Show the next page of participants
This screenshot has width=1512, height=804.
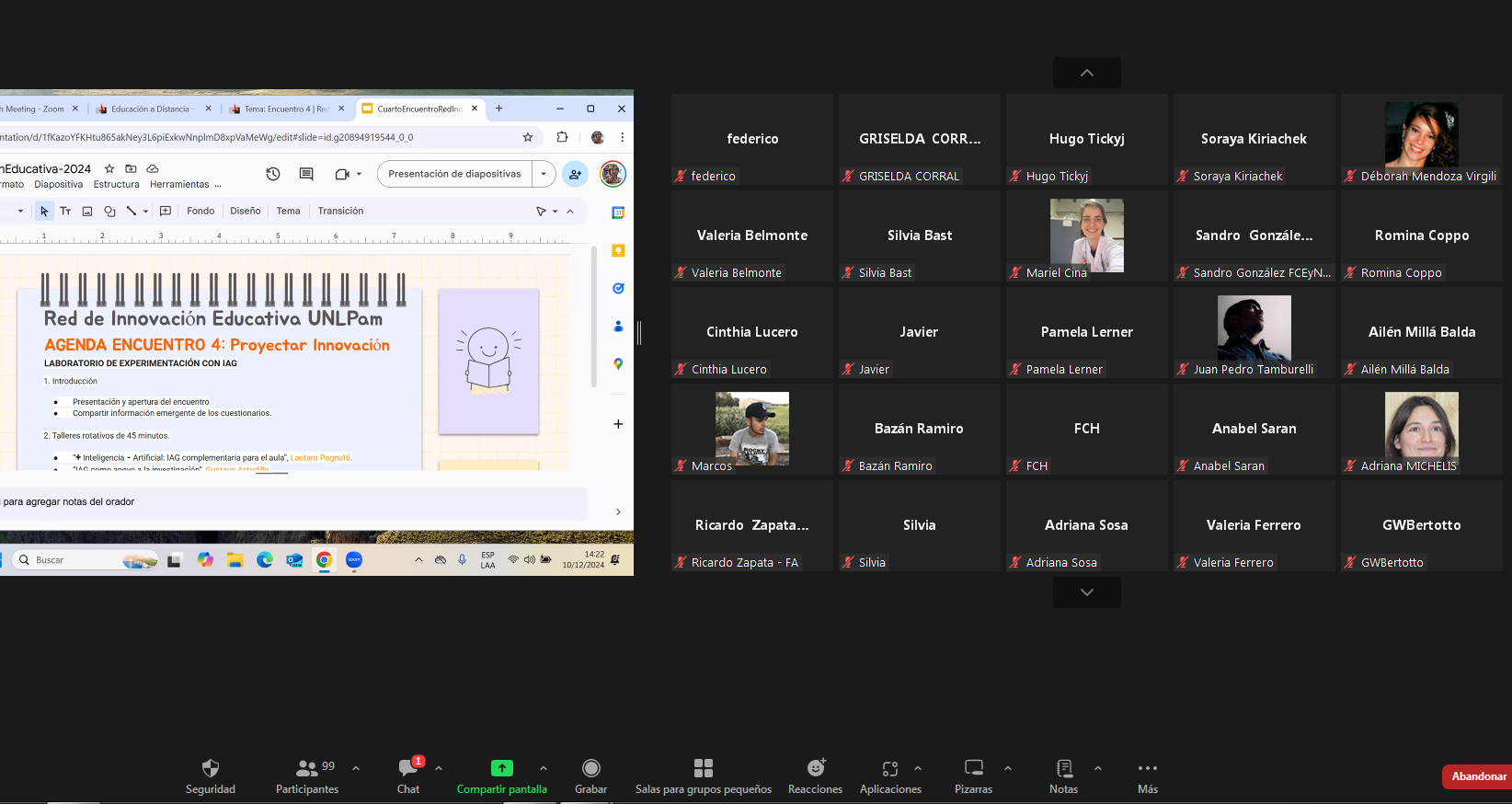1087,592
